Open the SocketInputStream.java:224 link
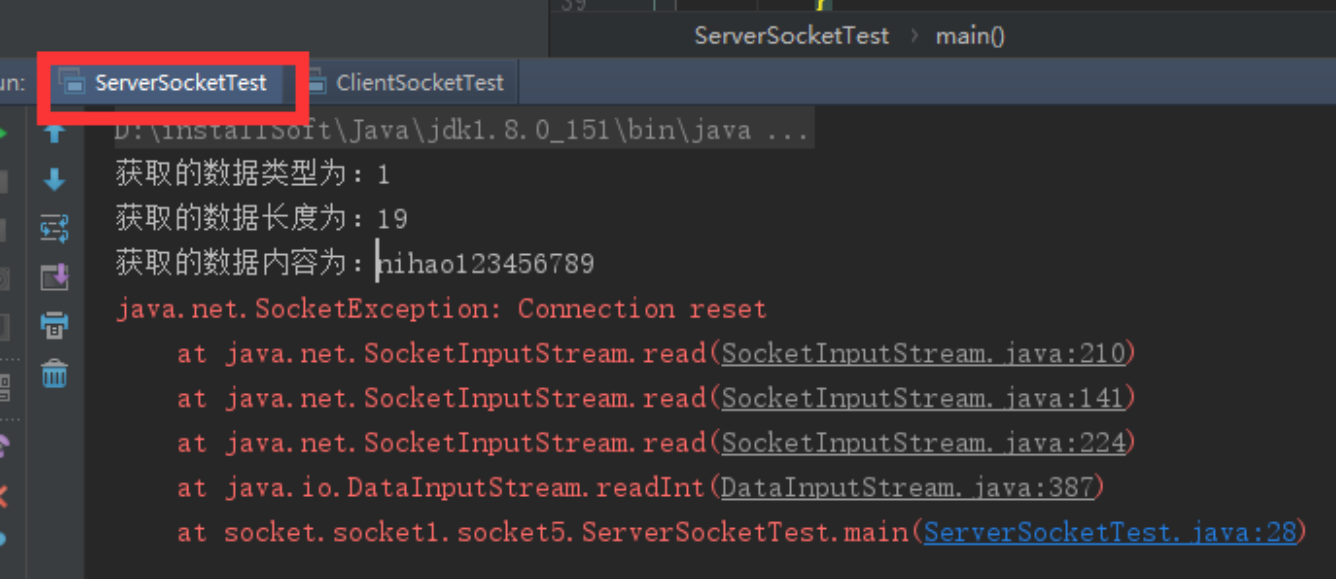 click(x=924, y=443)
